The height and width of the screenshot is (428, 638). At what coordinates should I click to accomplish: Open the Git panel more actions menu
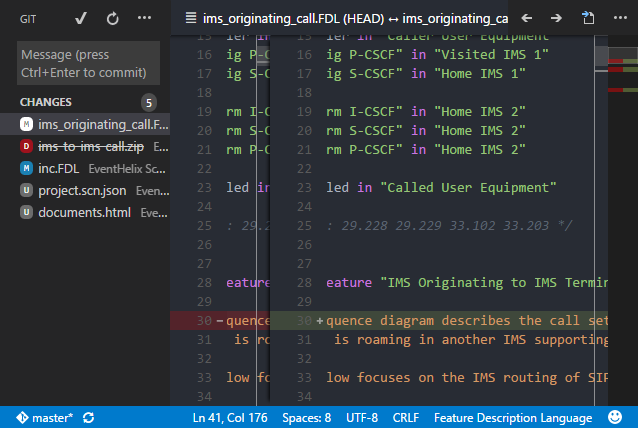tap(144, 18)
